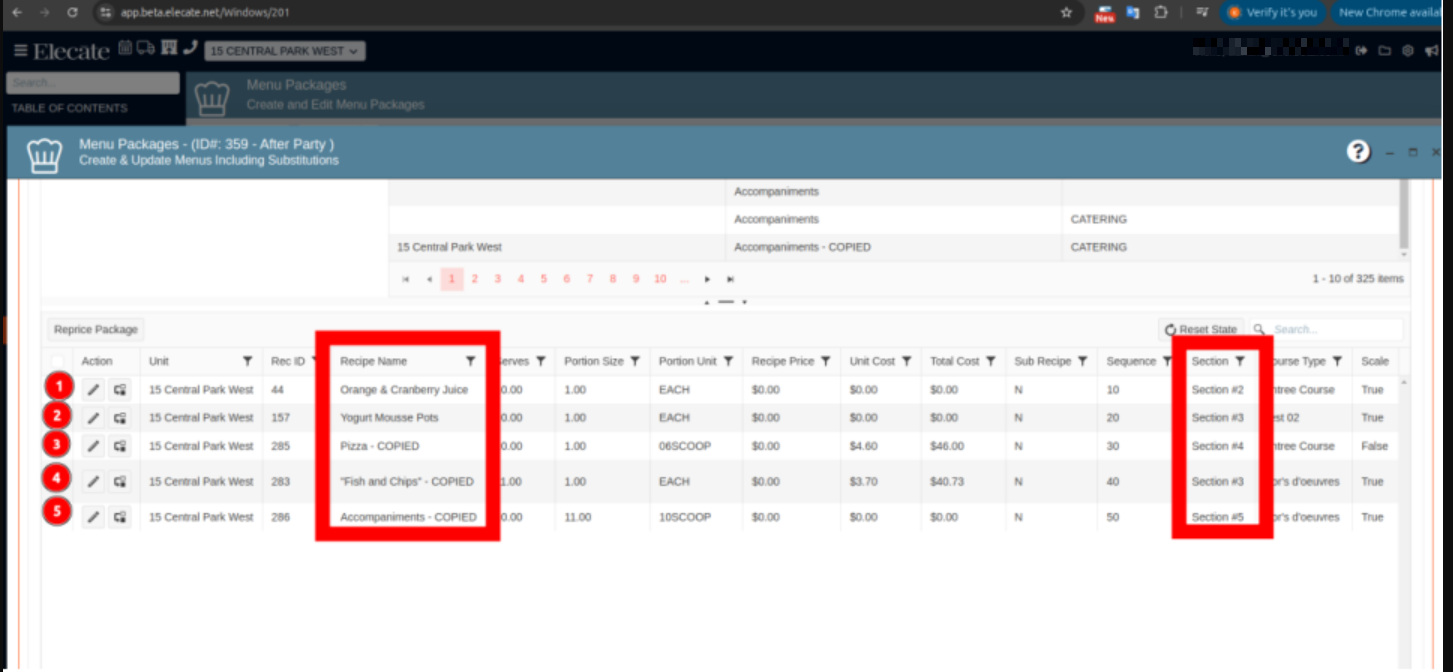
Task: Toggle the select-all checkbox in grid header
Action: click(59, 362)
